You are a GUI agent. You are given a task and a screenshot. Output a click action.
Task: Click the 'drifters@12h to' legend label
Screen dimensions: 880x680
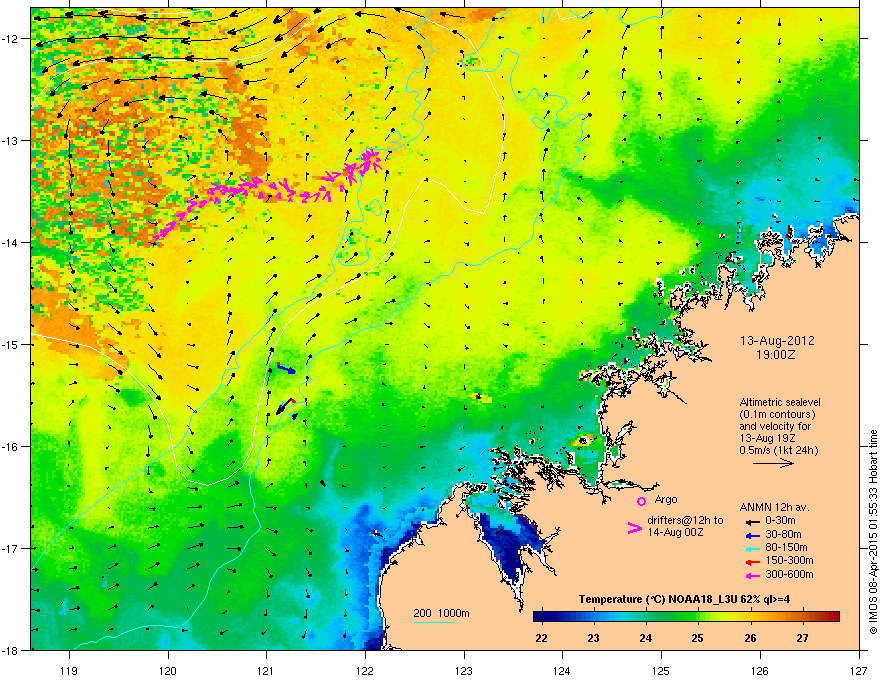click(x=685, y=521)
